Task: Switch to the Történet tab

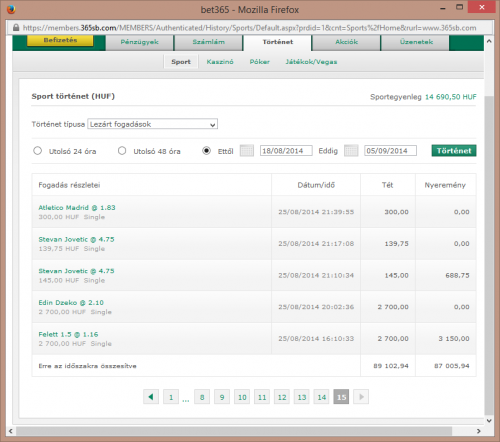Action: pos(277,43)
